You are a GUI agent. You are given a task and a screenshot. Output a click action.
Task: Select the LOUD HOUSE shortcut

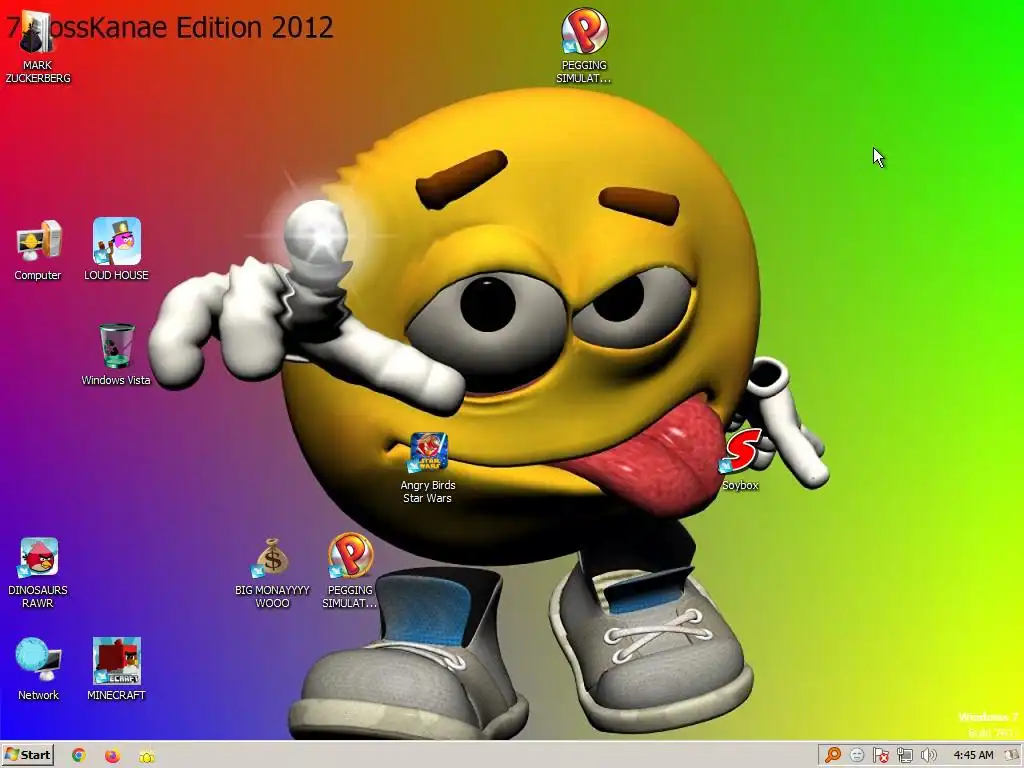pos(116,251)
